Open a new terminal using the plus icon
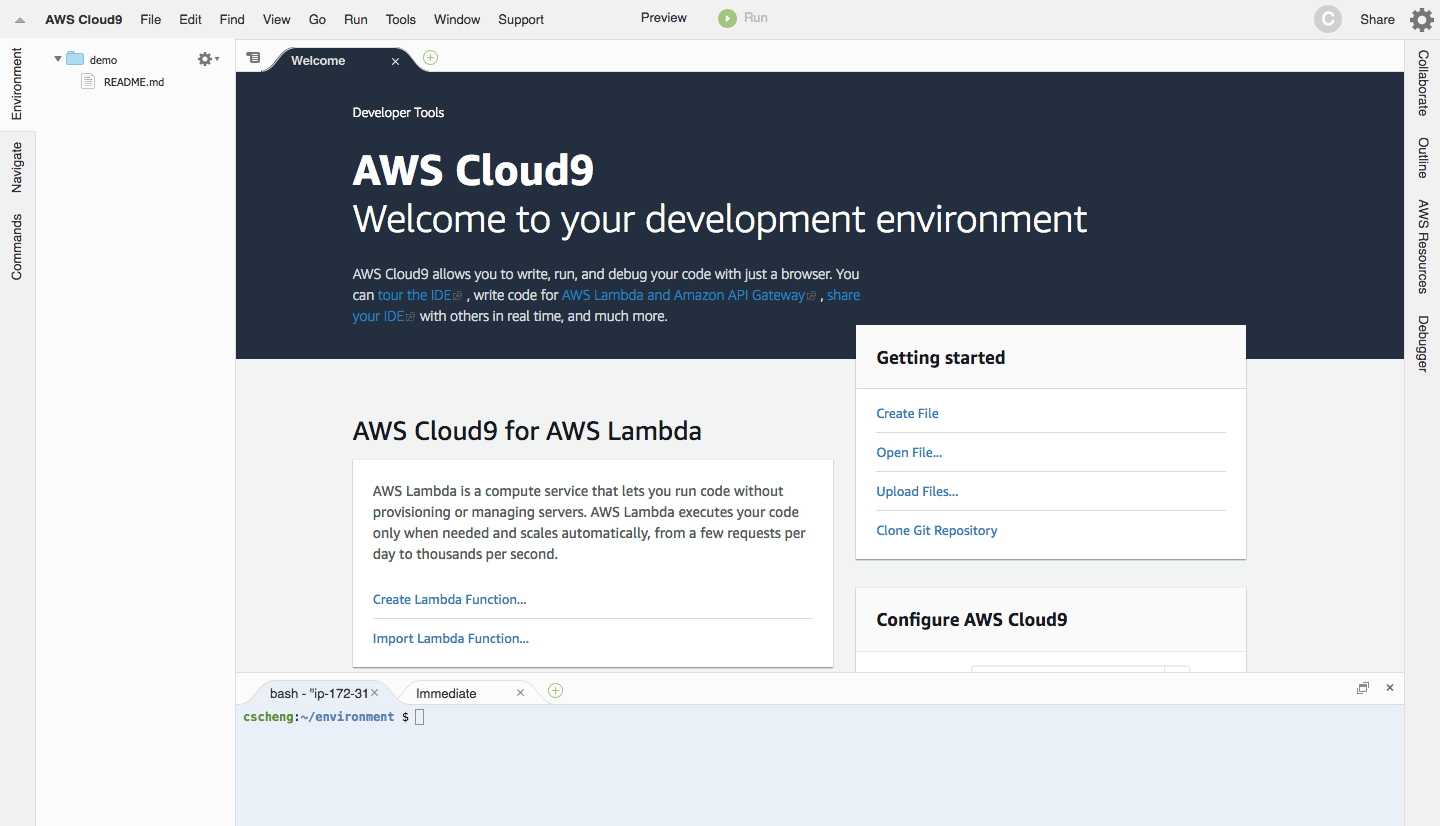Image resolution: width=1440 pixels, height=826 pixels. pyautogui.click(x=555, y=690)
